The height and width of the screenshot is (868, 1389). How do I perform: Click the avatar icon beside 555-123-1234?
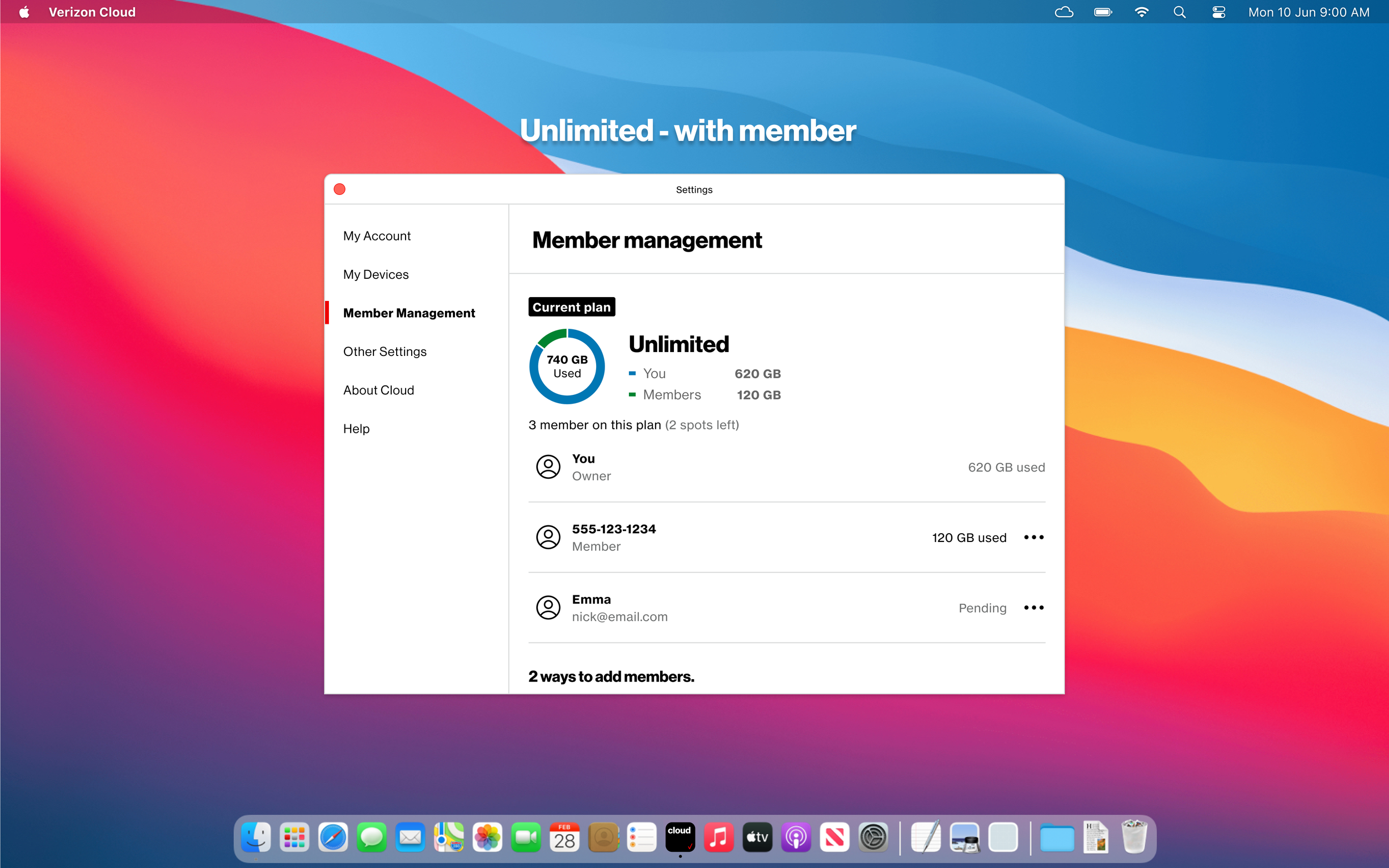pos(548,538)
